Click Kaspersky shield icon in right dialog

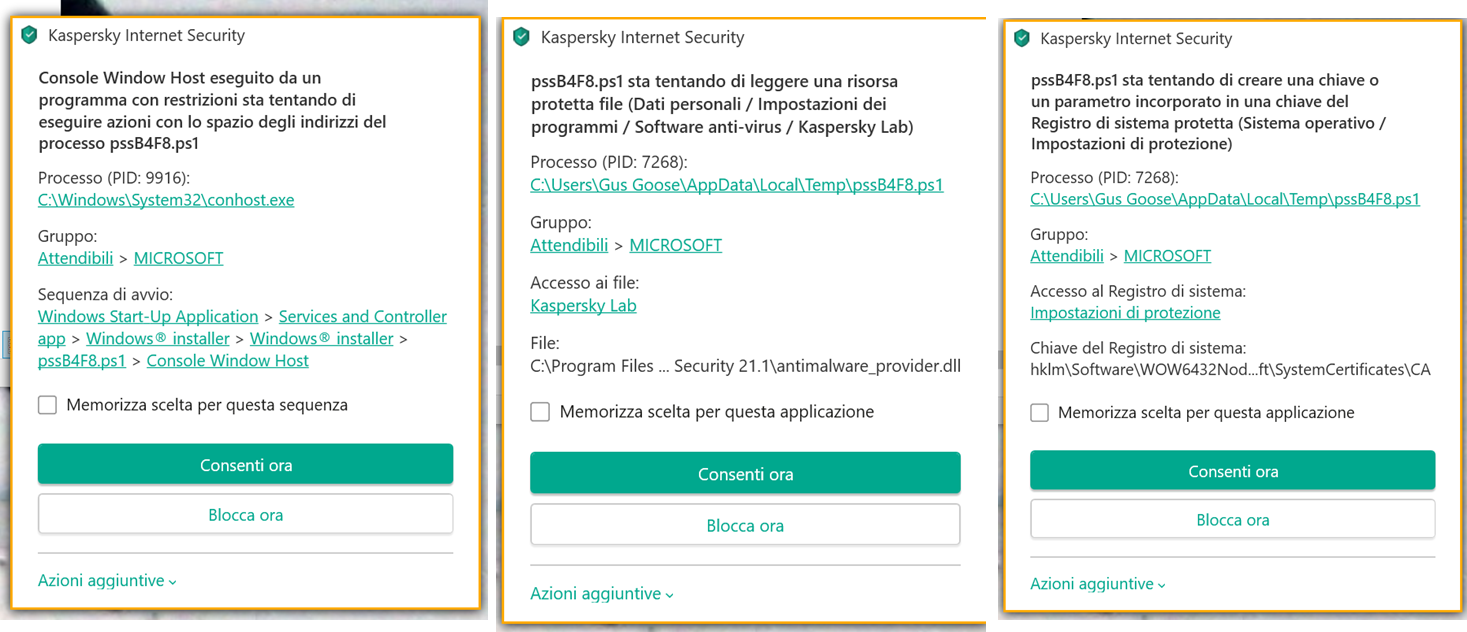(1021, 38)
